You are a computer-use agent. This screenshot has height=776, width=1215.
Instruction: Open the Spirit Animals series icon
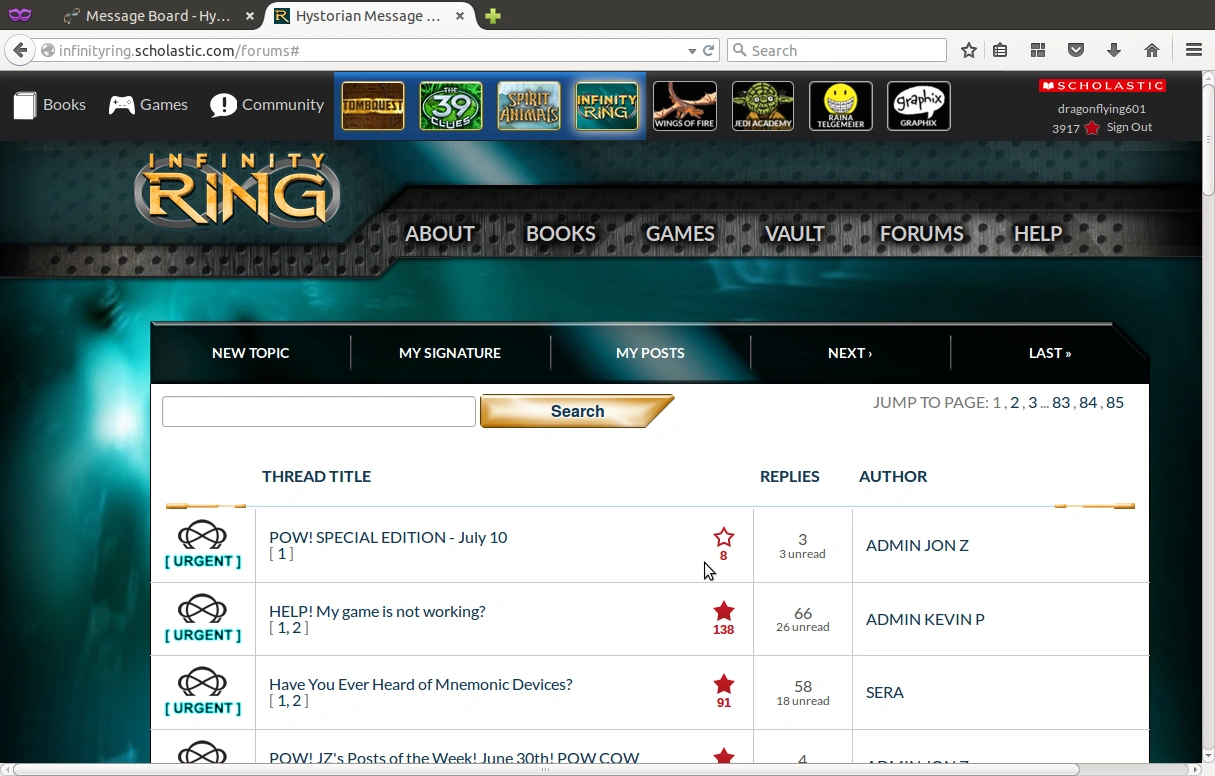[529, 106]
